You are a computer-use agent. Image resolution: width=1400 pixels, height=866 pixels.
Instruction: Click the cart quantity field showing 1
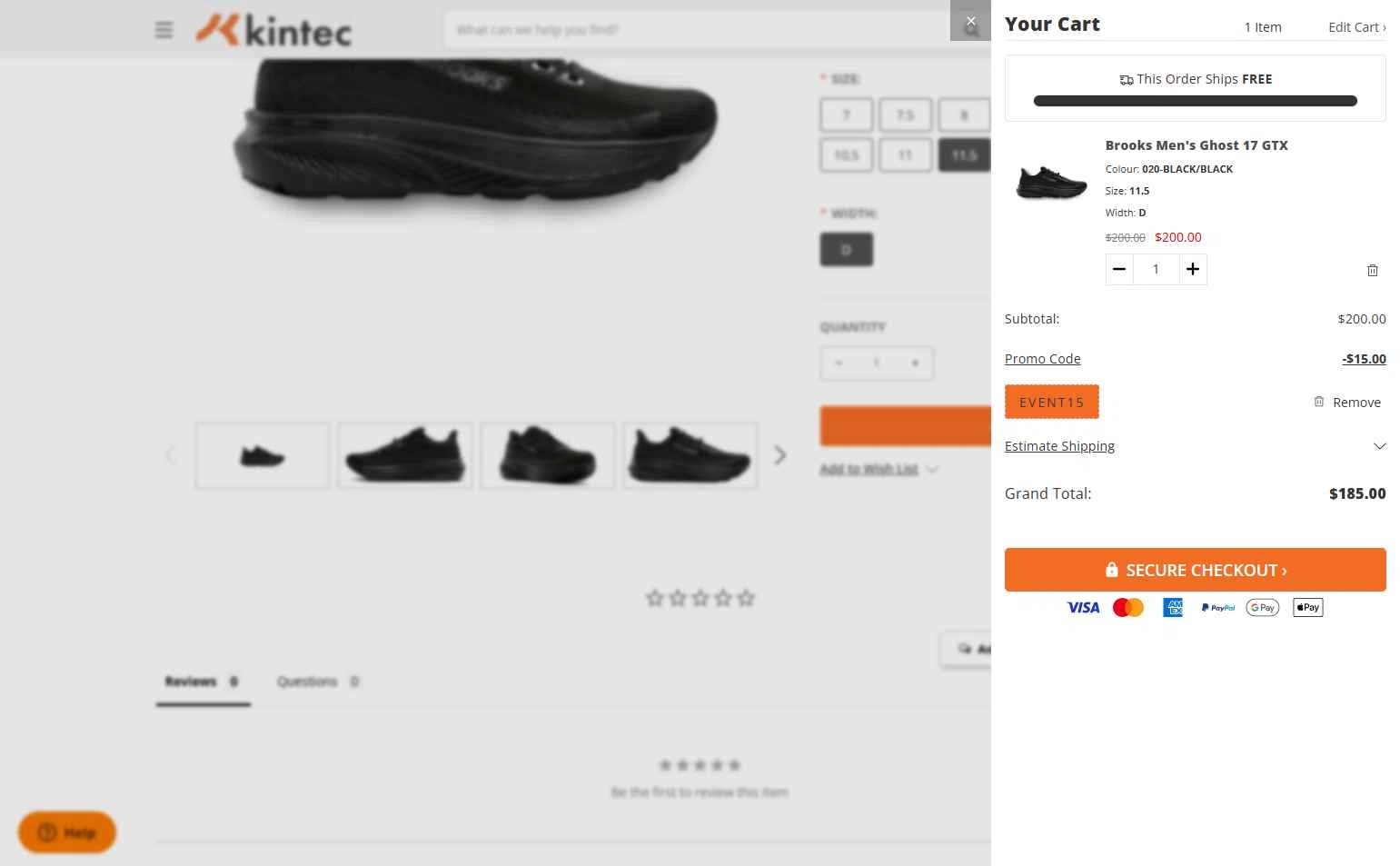[1156, 269]
